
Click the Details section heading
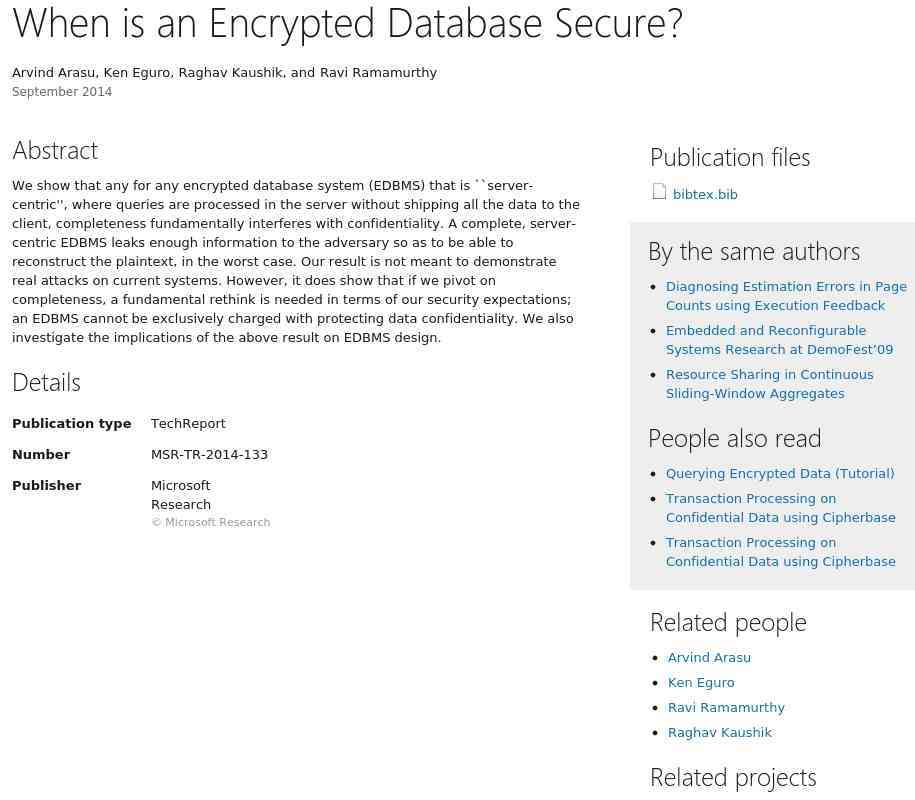pos(46,383)
